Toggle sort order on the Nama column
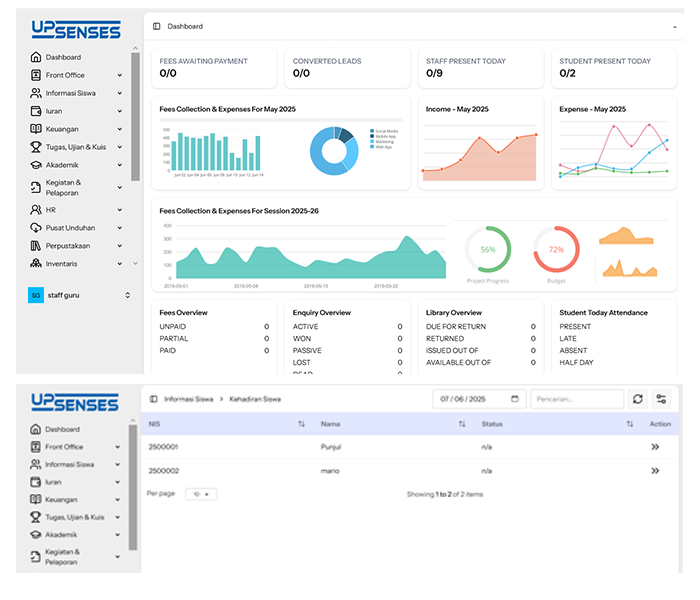 (462, 424)
